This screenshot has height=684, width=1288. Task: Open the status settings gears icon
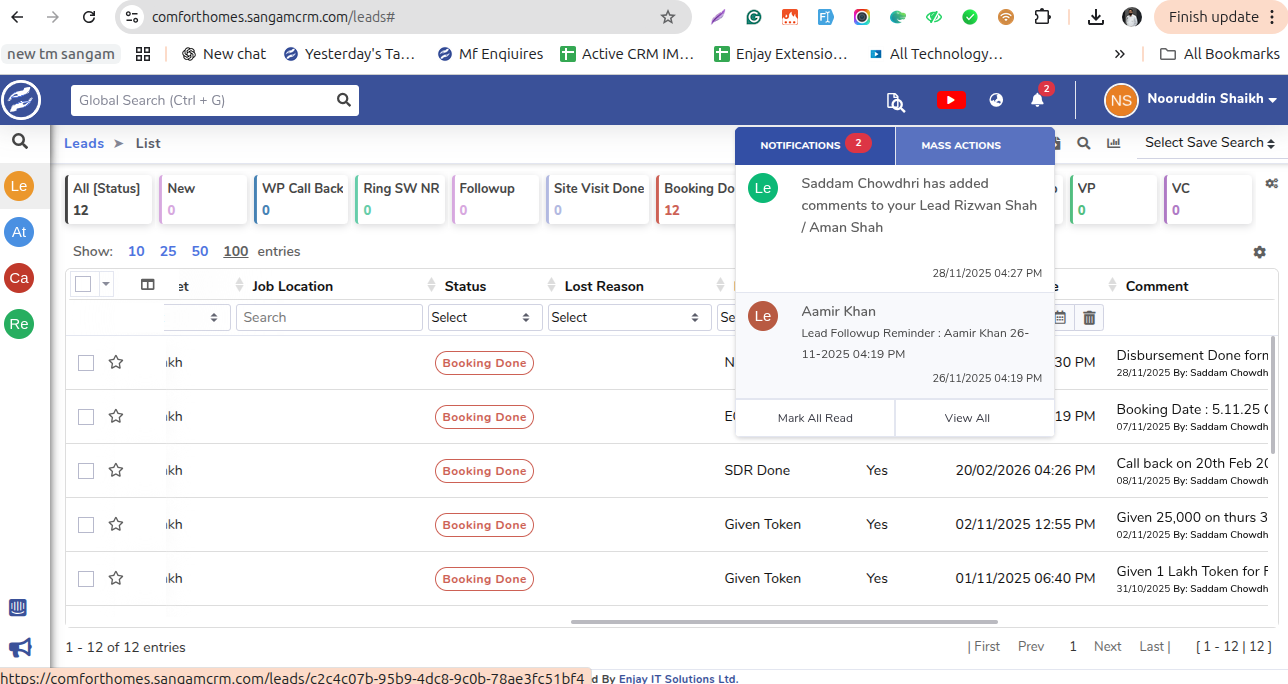tap(1272, 184)
